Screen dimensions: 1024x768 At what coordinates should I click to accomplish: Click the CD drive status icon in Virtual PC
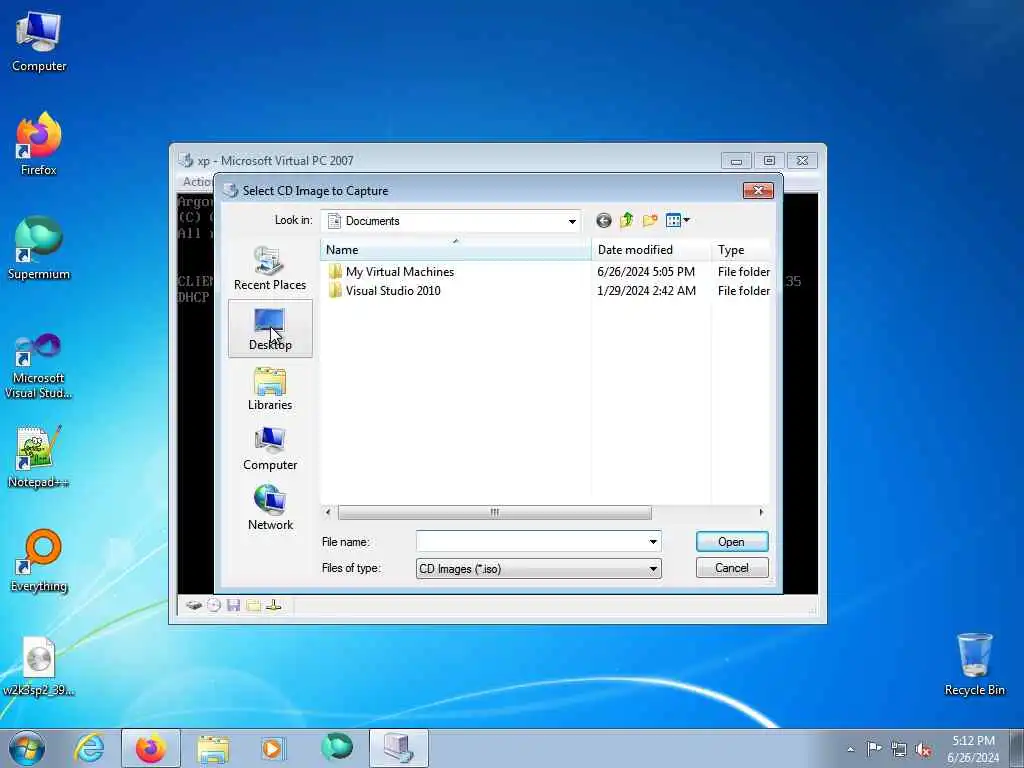(x=214, y=605)
